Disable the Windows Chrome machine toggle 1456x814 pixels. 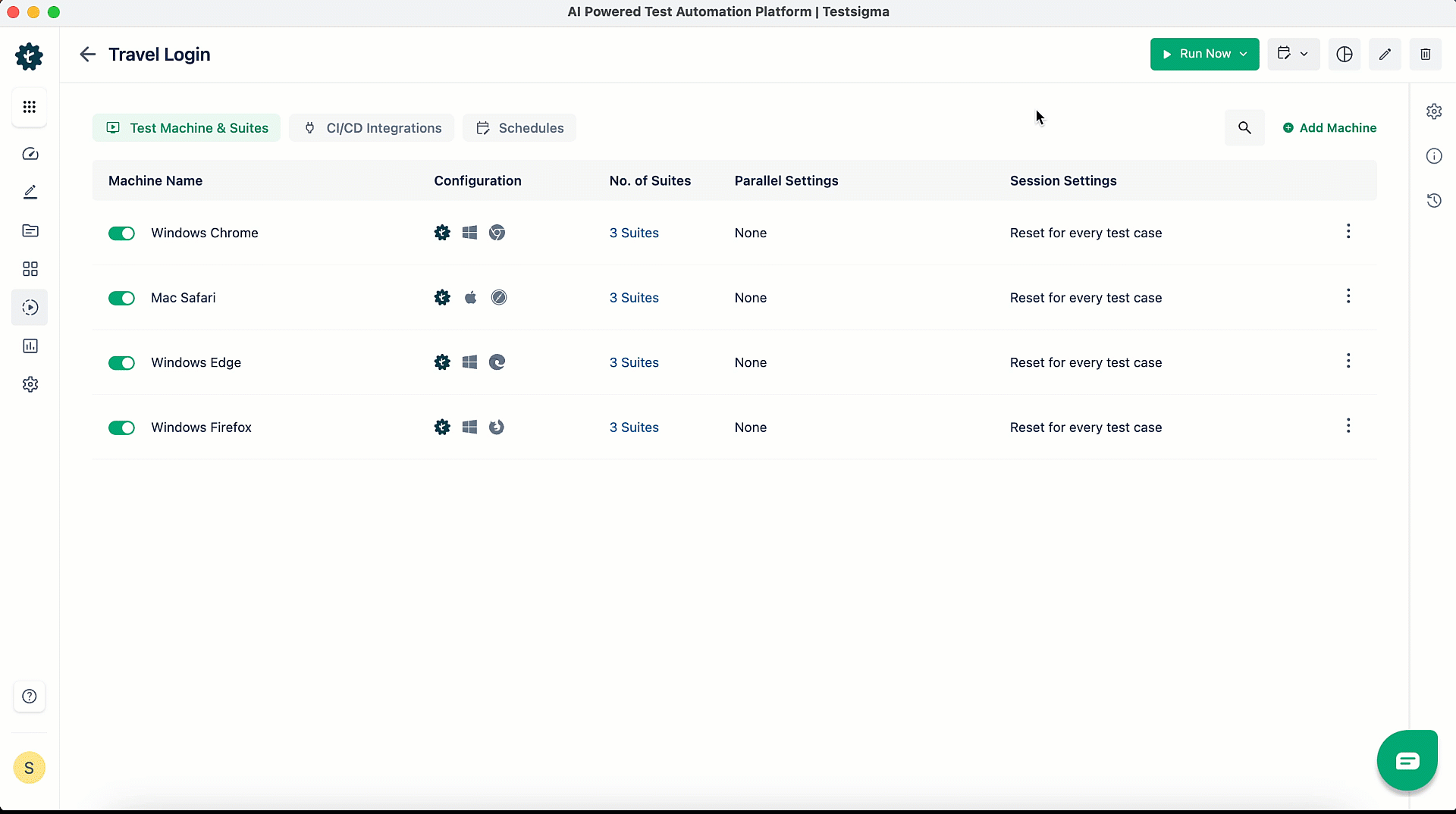(121, 233)
